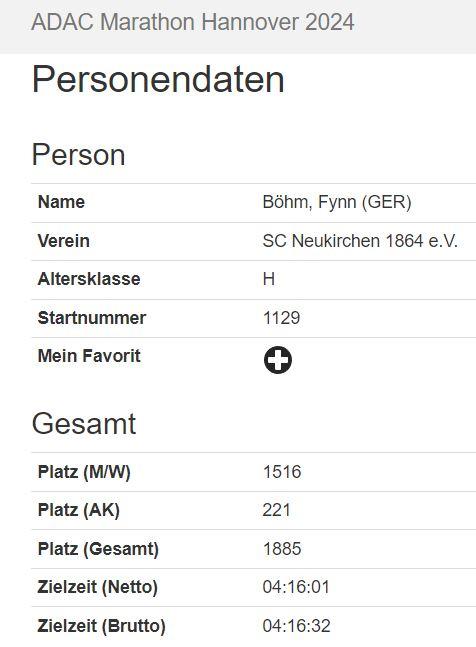Click the Startnummer row label
The width and height of the screenshot is (476, 647).
(92, 318)
